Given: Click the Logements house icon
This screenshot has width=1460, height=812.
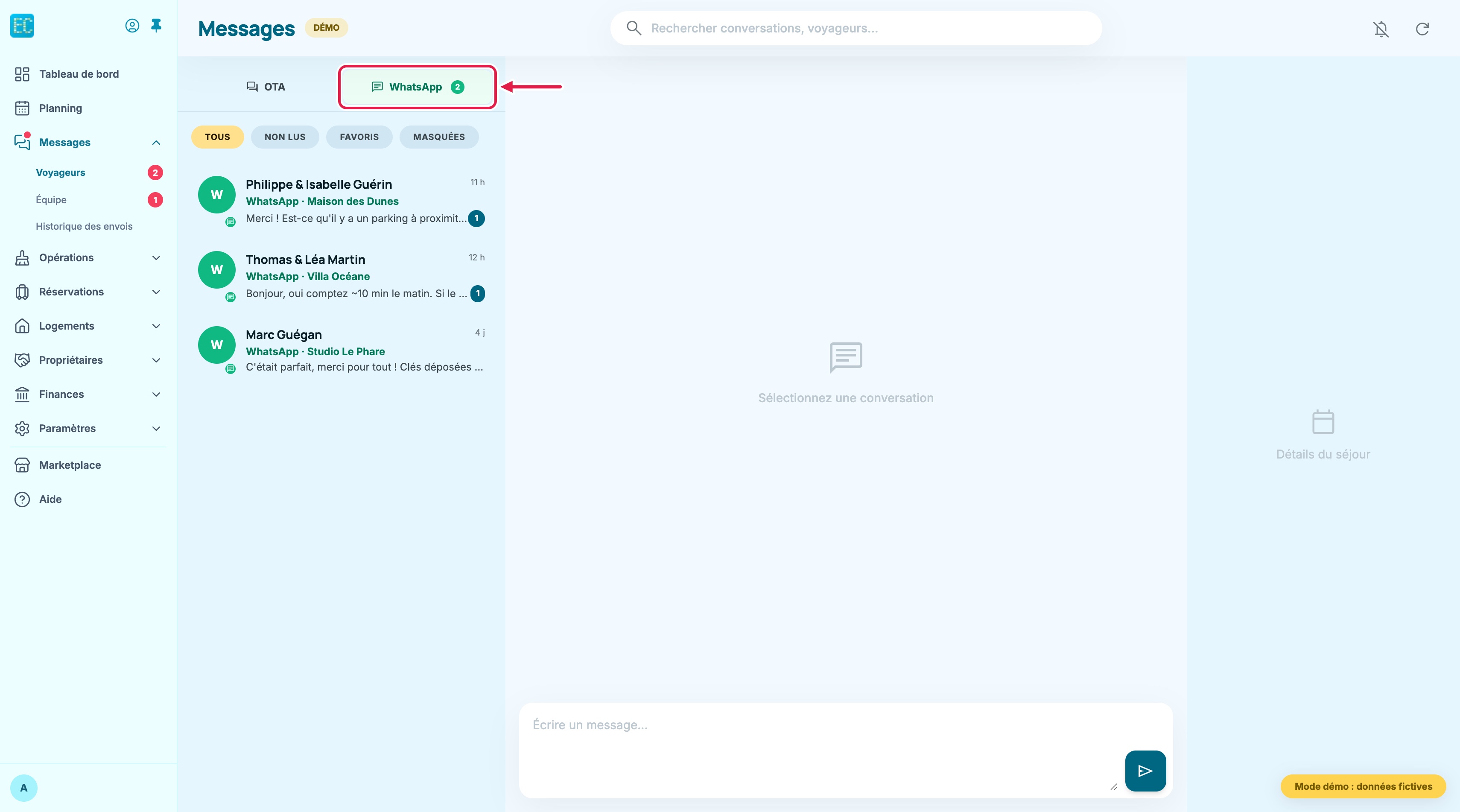Looking at the screenshot, I should click(x=22, y=326).
